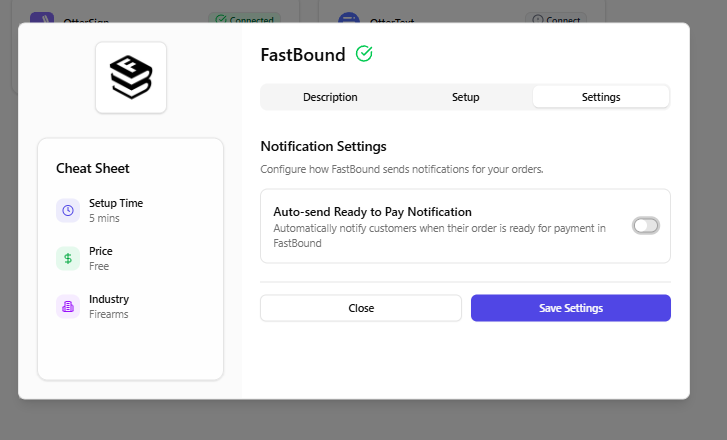Click the Firearms industry value text
The width and height of the screenshot is (727, 440).
[109, 314]
